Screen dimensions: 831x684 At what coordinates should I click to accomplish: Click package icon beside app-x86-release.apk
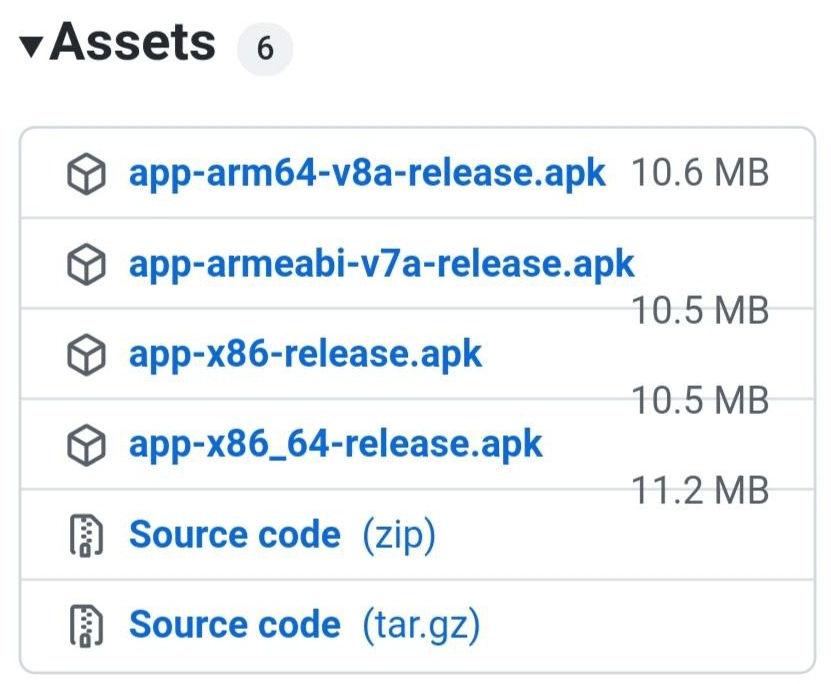pyautogui.click(x=86, y=354)
